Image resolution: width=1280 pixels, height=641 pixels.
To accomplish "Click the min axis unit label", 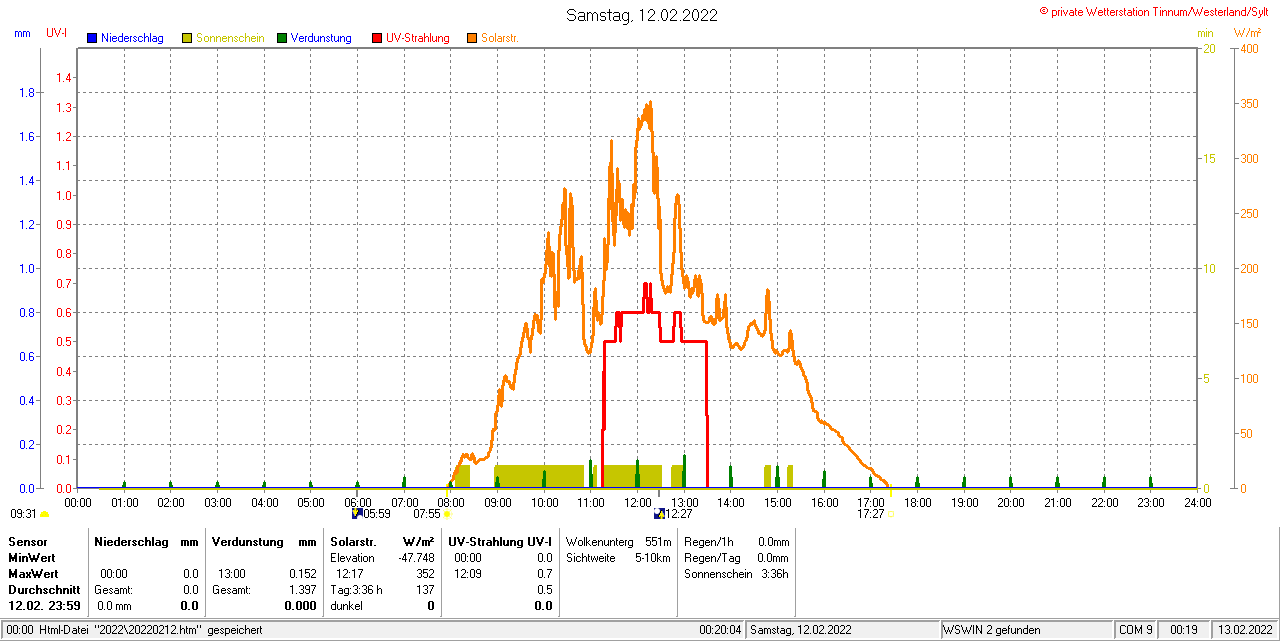I will pos(1205,33).
